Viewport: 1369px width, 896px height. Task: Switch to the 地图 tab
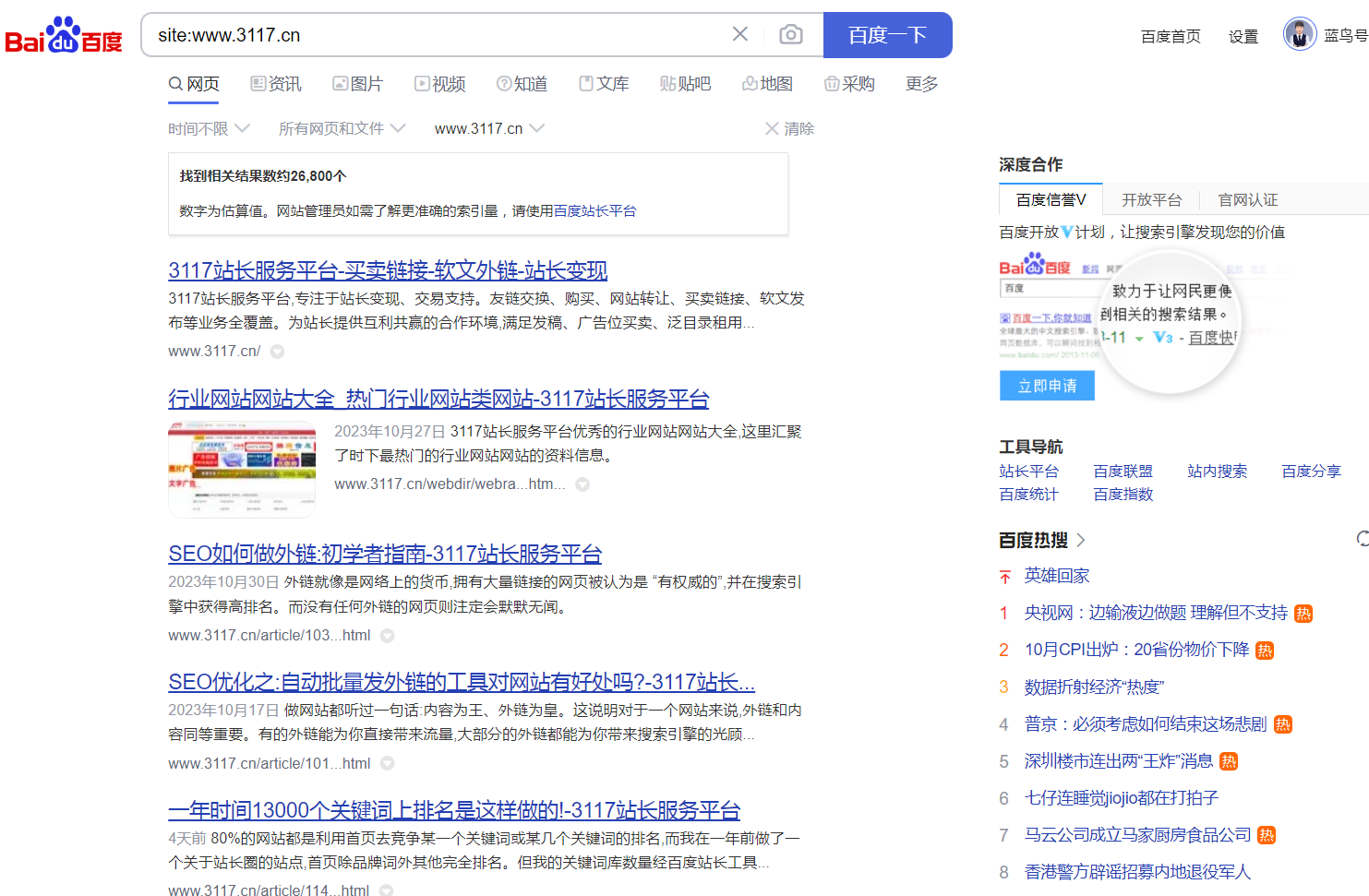[x=768, y=84]
